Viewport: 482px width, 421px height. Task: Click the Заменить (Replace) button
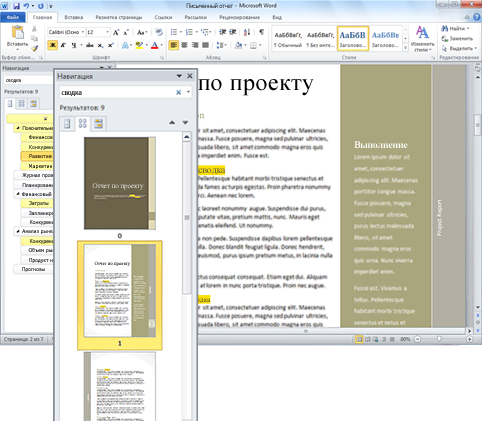[457, 38]
